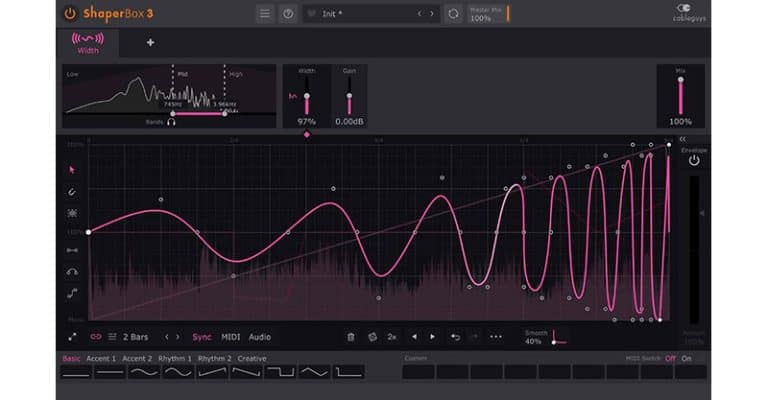The width and height of the screenshot is (768, 400).
Task: Select the Low band label
Action: coord(72,74)
